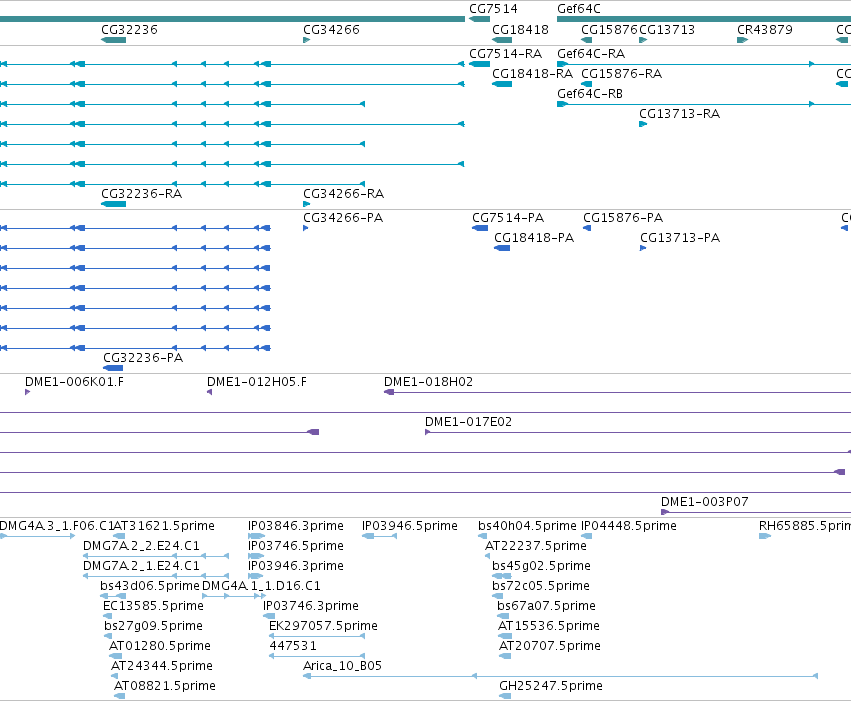Open the DME1-017E02 clone label
851x701 pixels.
point(468,422)
